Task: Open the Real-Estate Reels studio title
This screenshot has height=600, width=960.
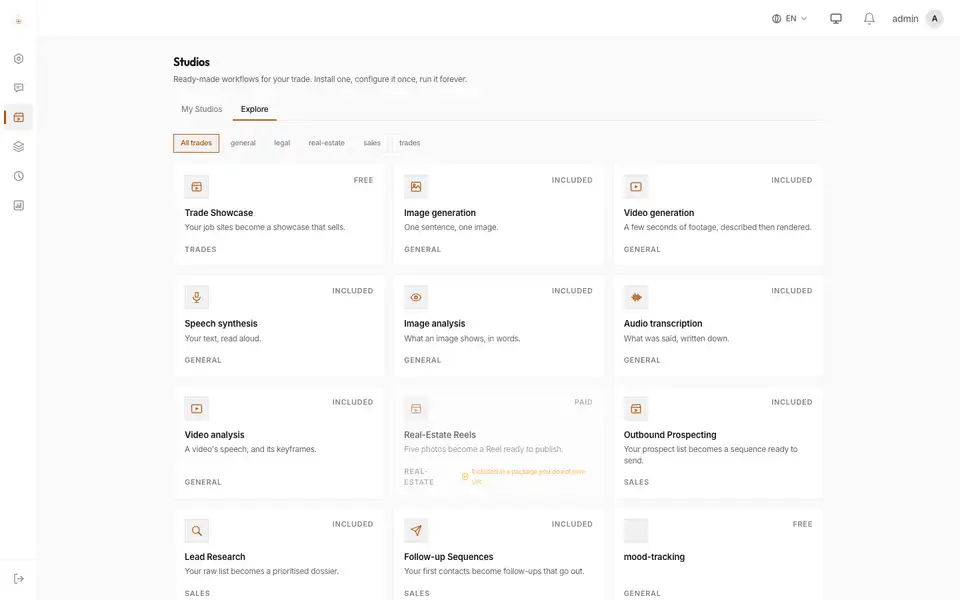Action: [x=440, y=435]
